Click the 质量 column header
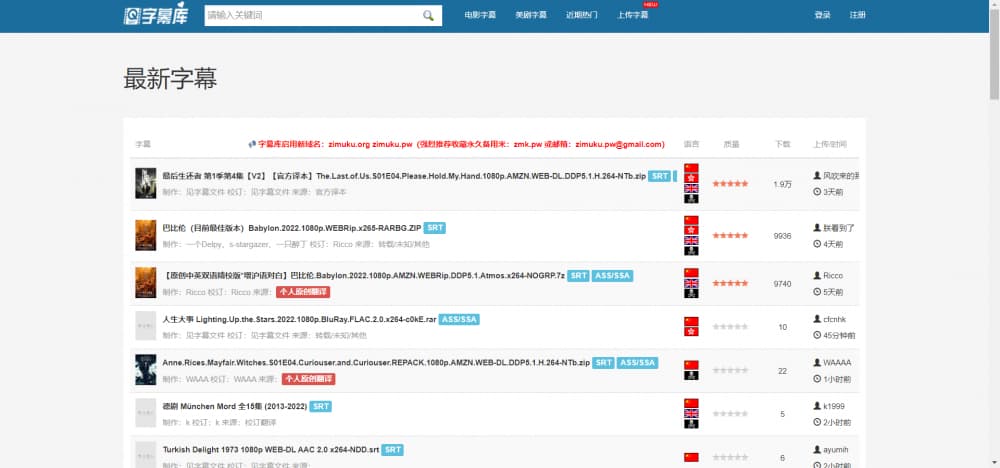This screenshot has width=1000, height=468. [x=732, y=144]
